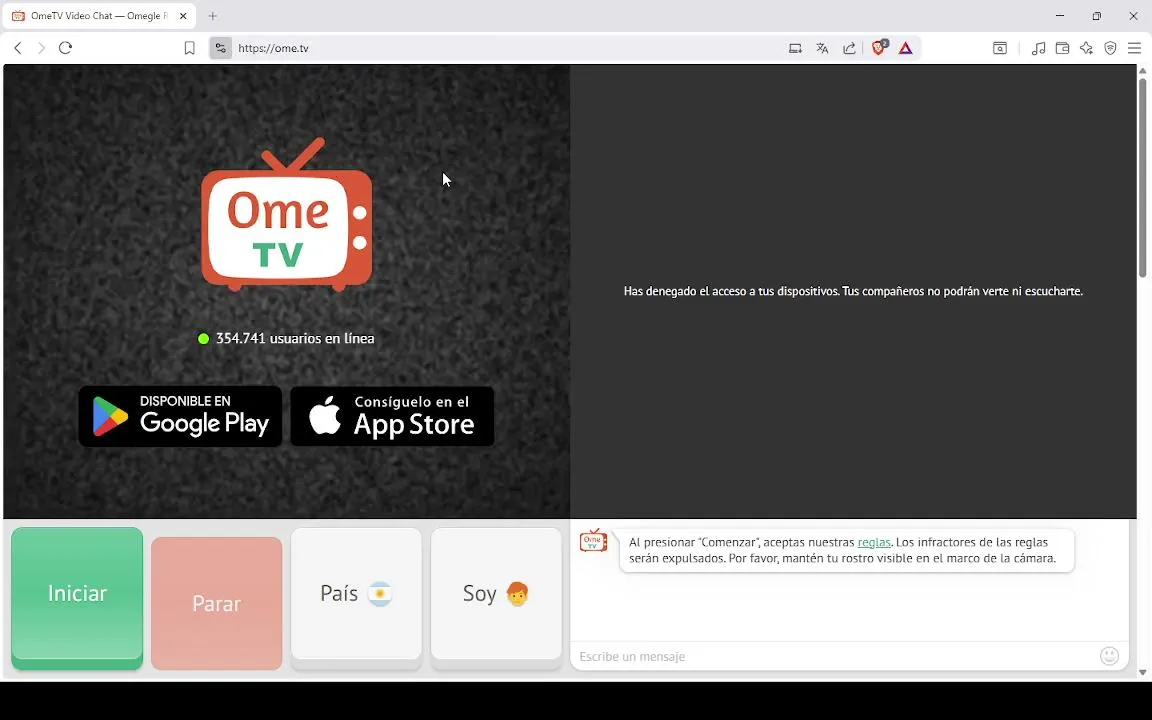
Task: Click the OmeTV avatar in chat message
Action: click(x=593, y=540)
